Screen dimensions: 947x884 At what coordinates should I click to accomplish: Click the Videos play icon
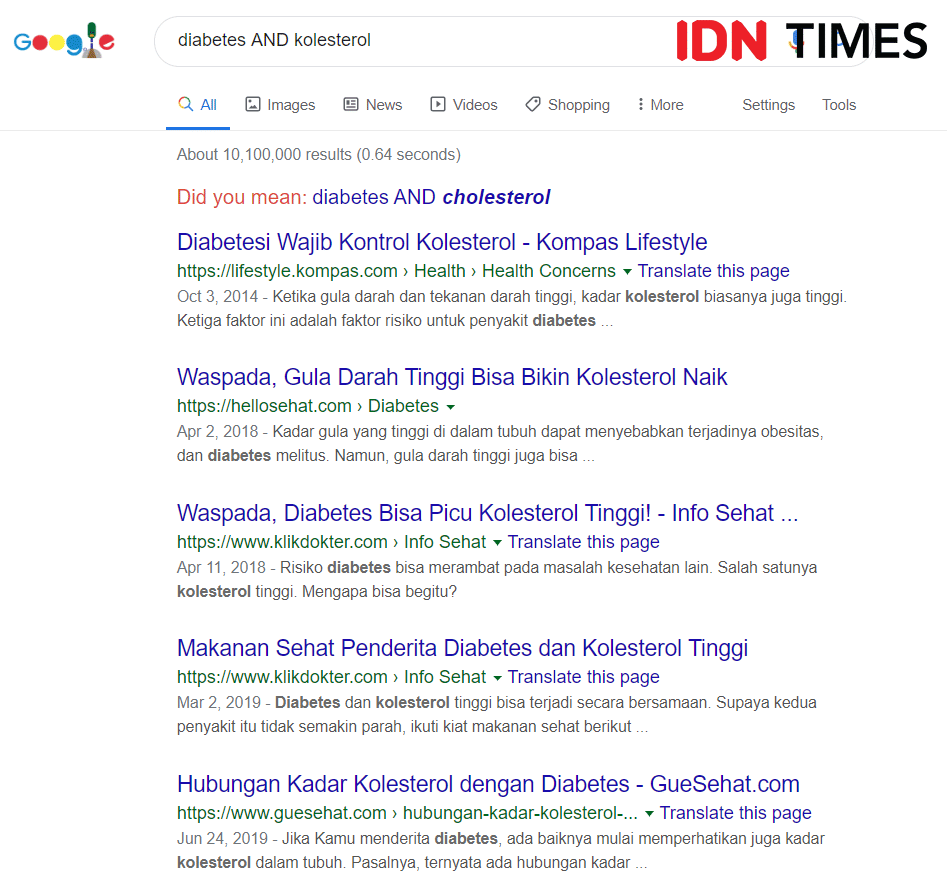[x=438, y=104]
